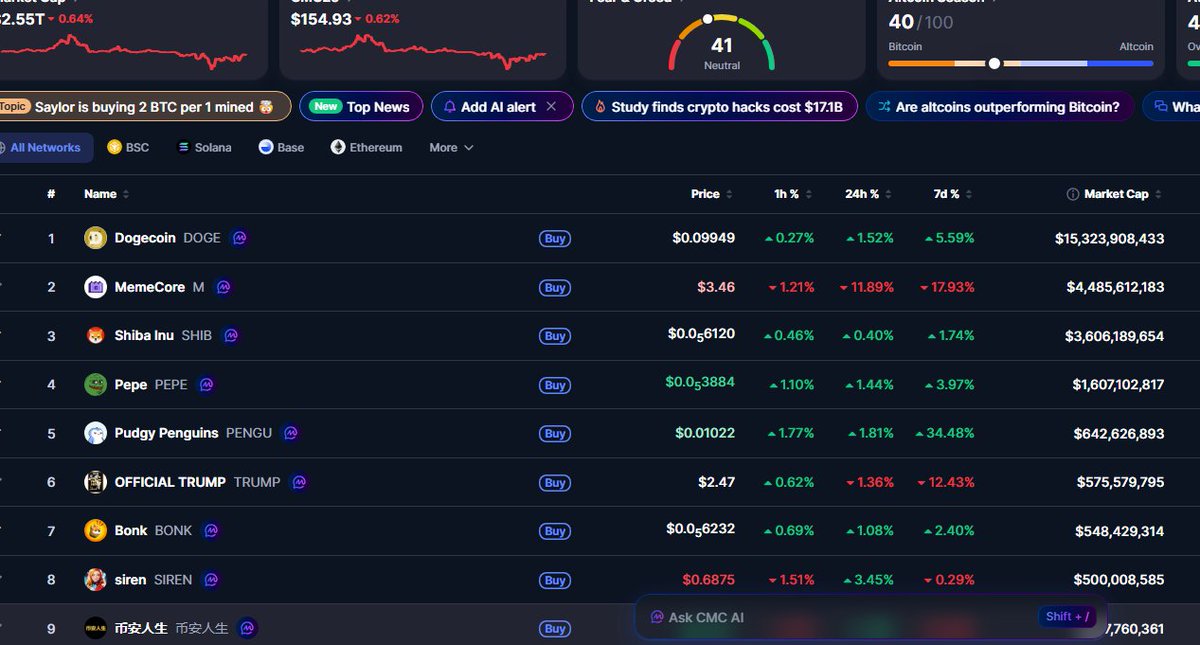Click the Fear & Greed gauge
1200x645 pixels.
click(x=722, y=43)
